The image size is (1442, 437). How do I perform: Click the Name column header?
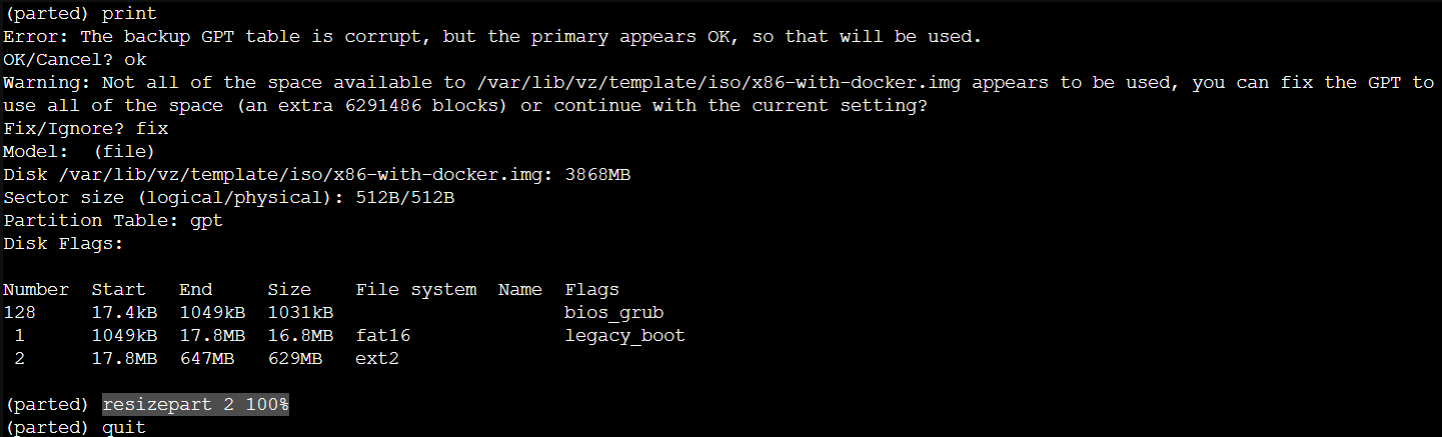point(520,290)
